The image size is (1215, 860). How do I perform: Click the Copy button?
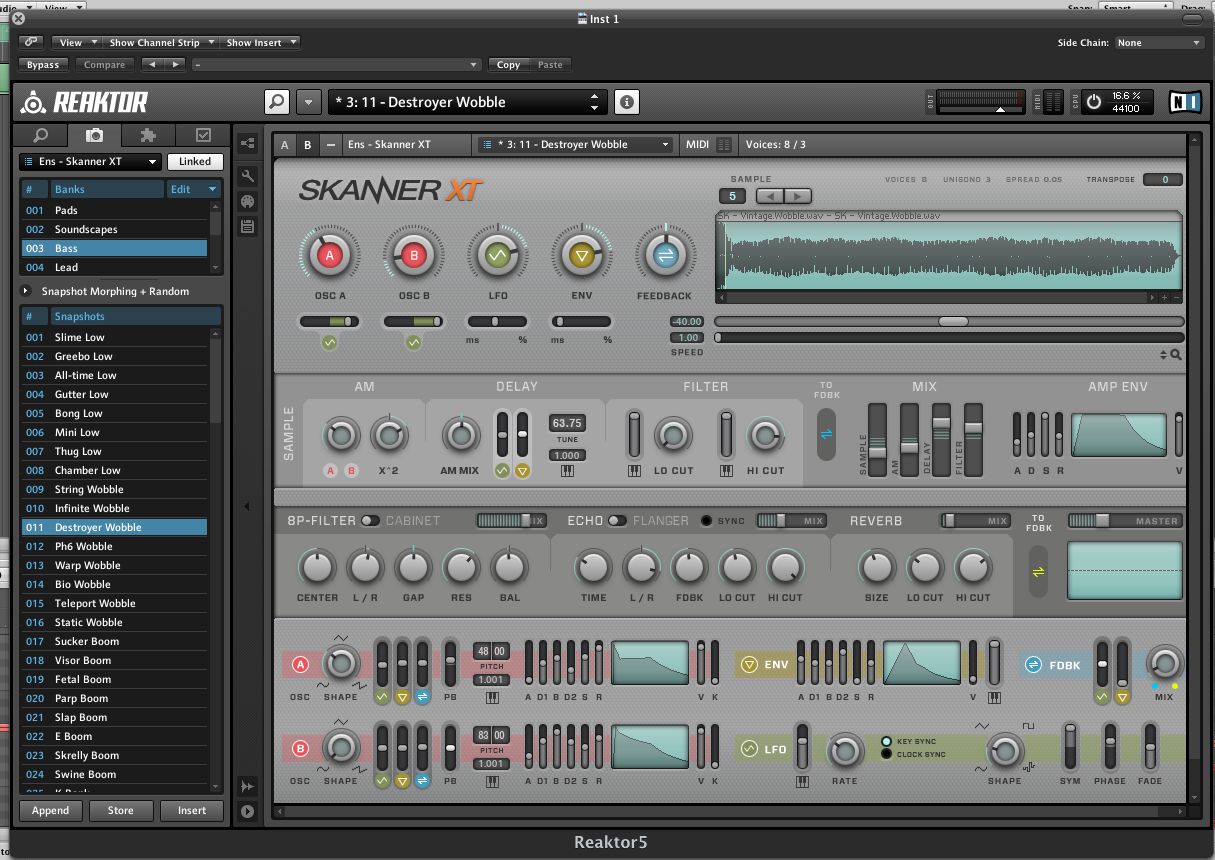click(x=508, y=65)
